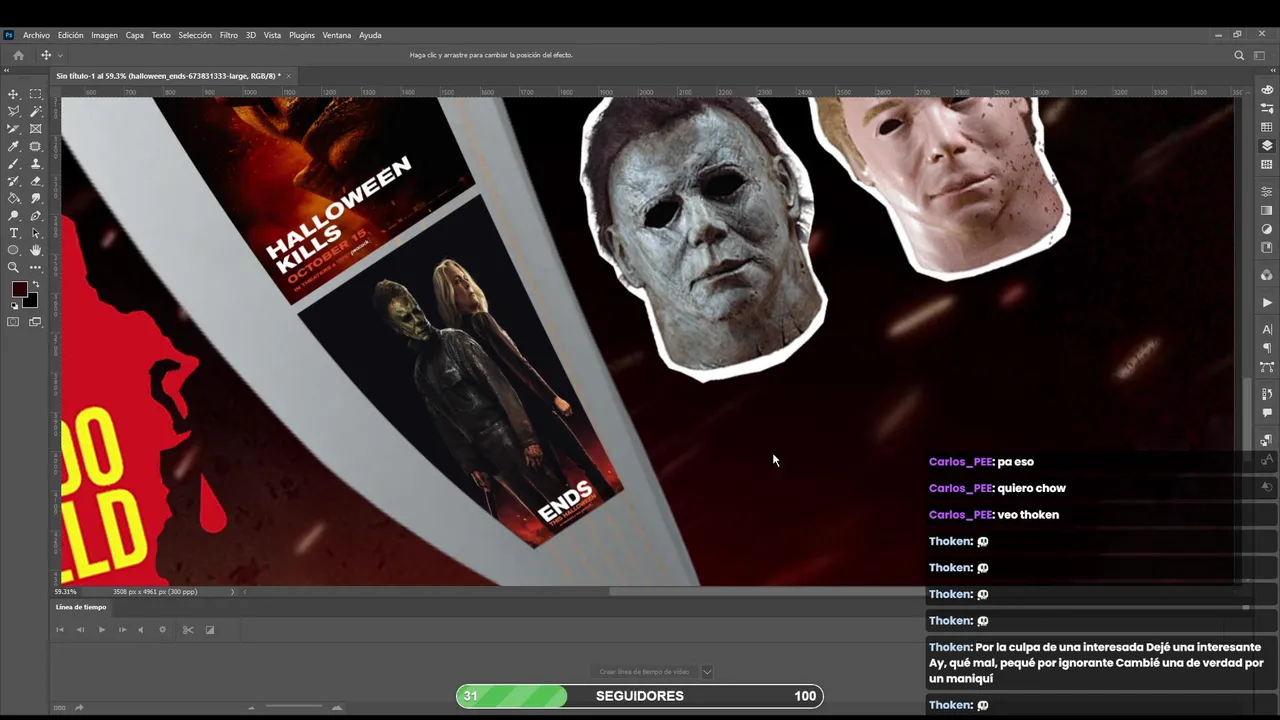Select the Frame tool
1280x720 pixels.
(36, 129)
